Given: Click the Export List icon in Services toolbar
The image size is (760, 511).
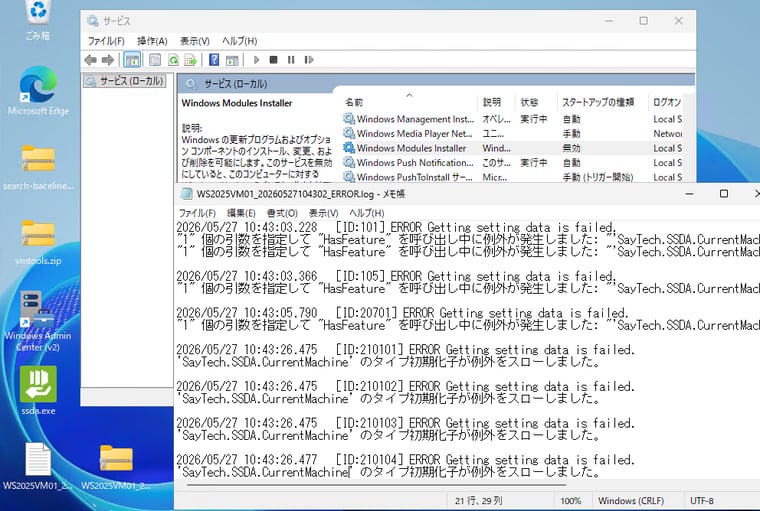Looking at the screenshot, I should 190,60.
